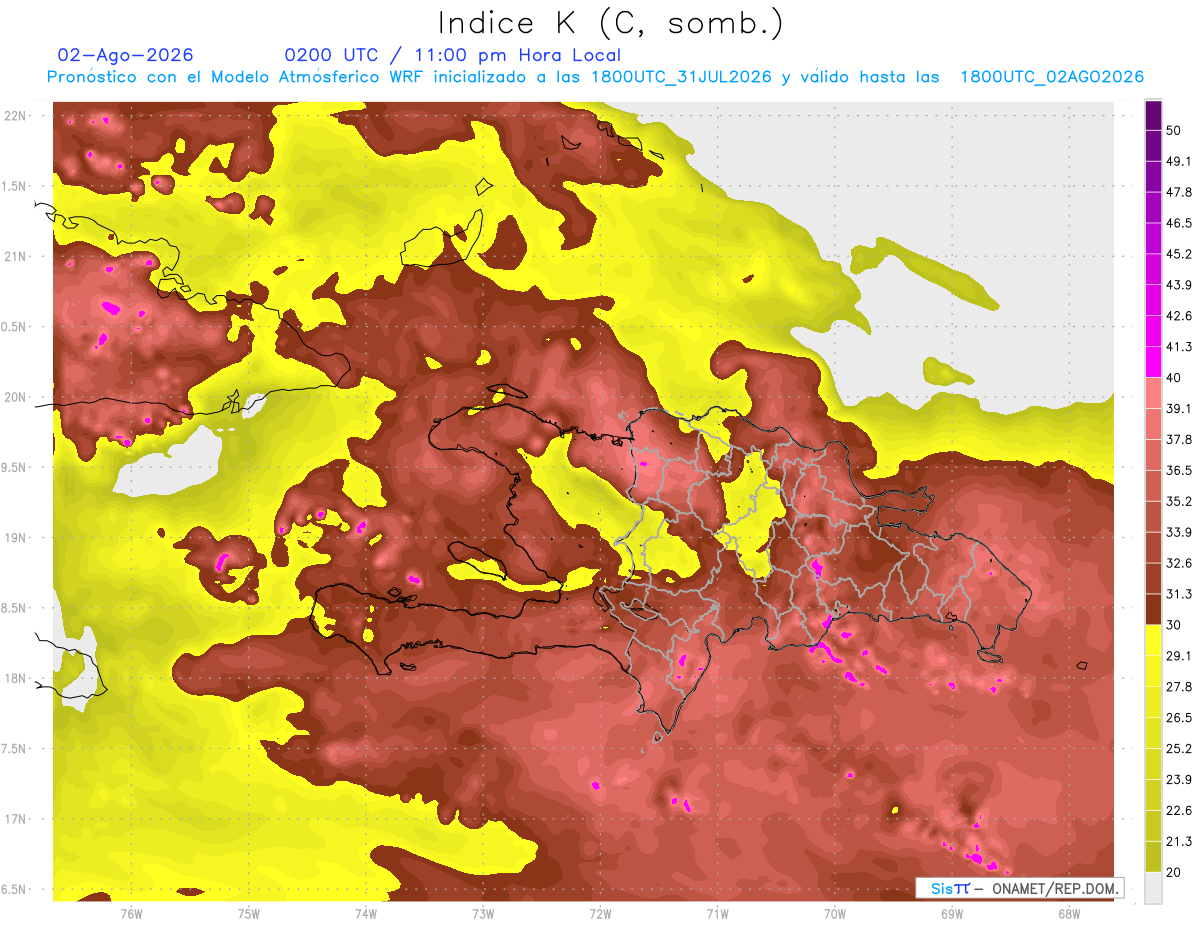Click the colorbar value '31.3'

tap(1180, 594)
